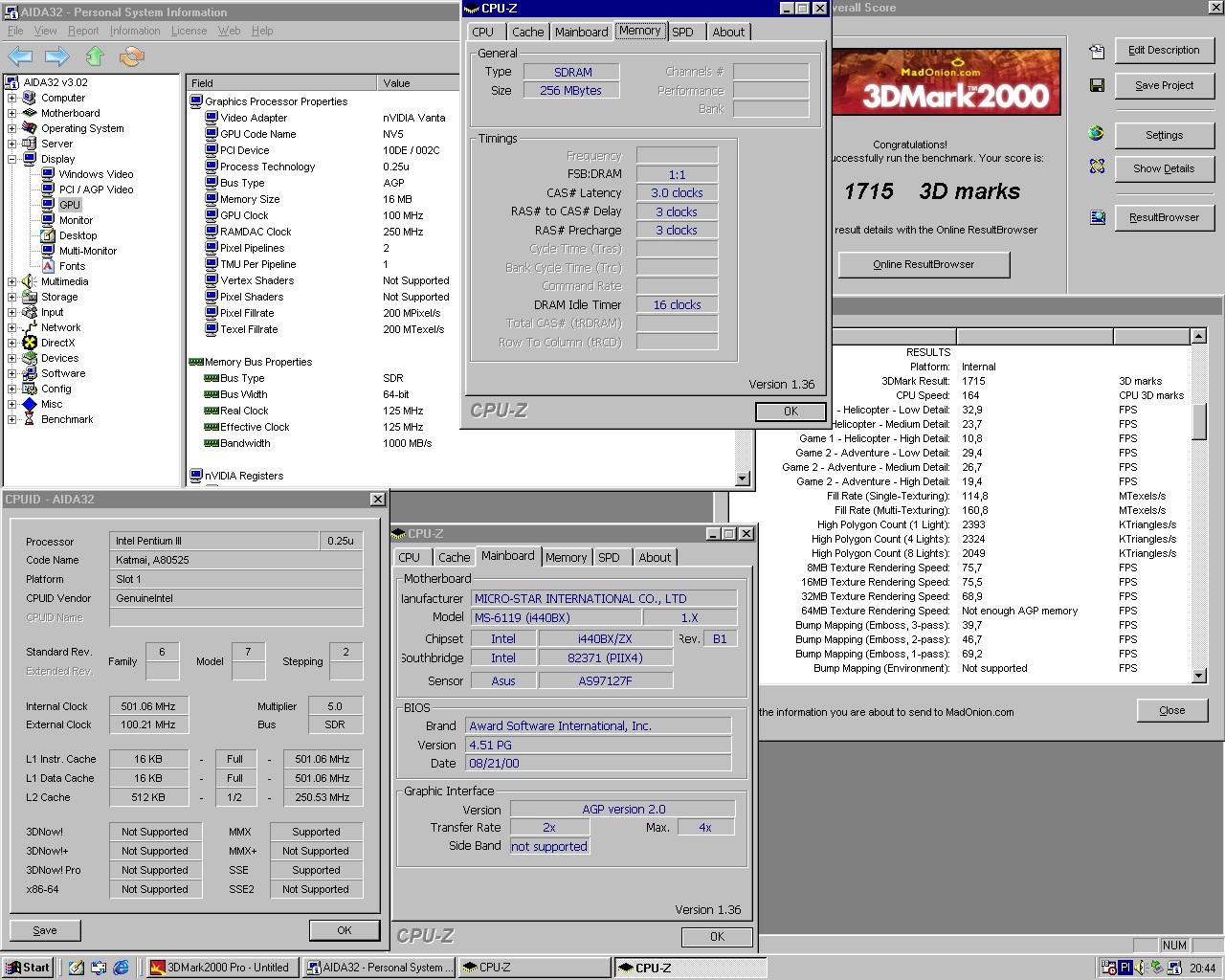Click the results list vertical scrollbar thumb
The width and height of the screenshot is (1225, 980).
(1199, 420)
